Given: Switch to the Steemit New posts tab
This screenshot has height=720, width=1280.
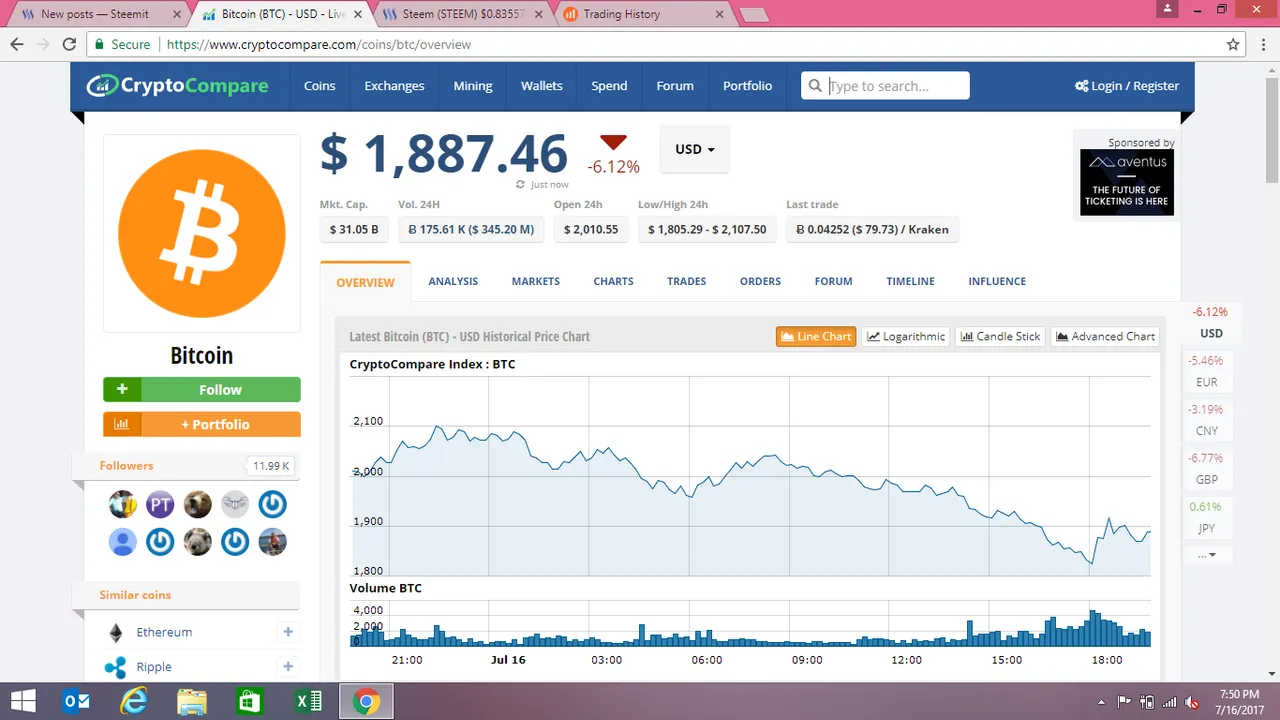Looking at the screenshot, I should coord(95,14).
